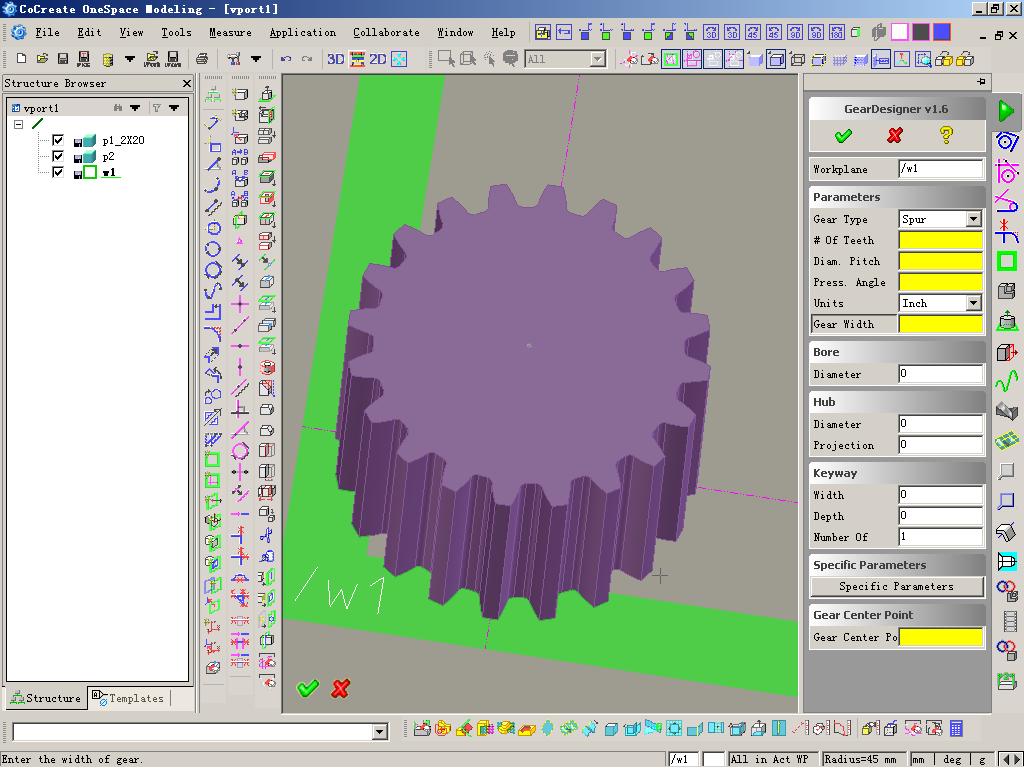Pick the blue background color swatch
The height and width of the screenshot is (768, 1024).
pyautogui.click(x=942, y=32)
